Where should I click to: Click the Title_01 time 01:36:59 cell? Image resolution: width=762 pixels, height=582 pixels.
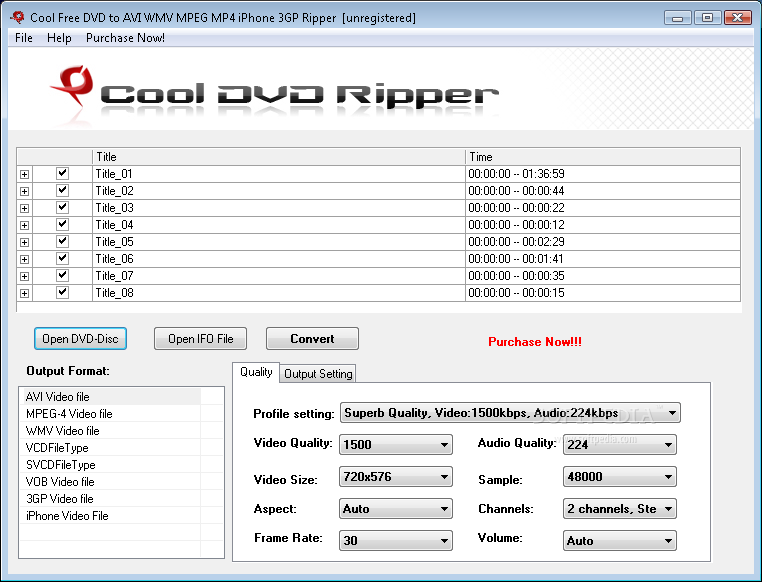click(603, 174)
